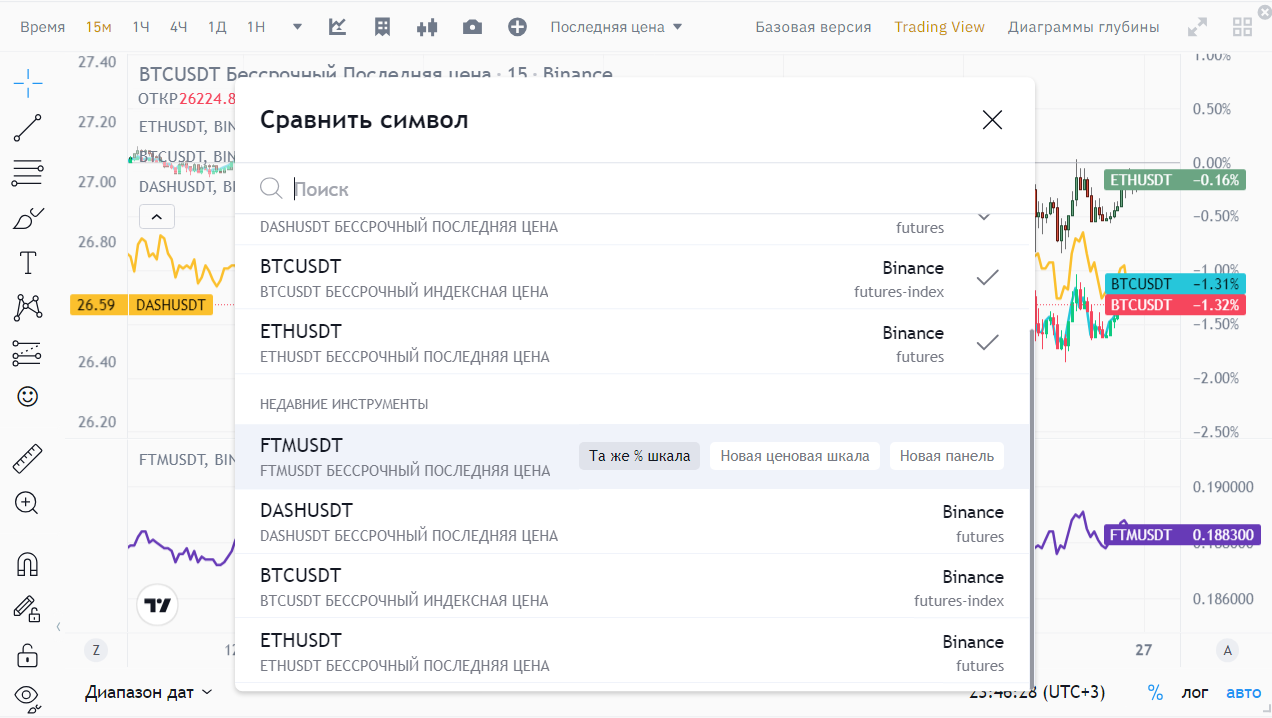Toggle авто auto scale
Viewport: 1272px width, 718px height.
1244,692
